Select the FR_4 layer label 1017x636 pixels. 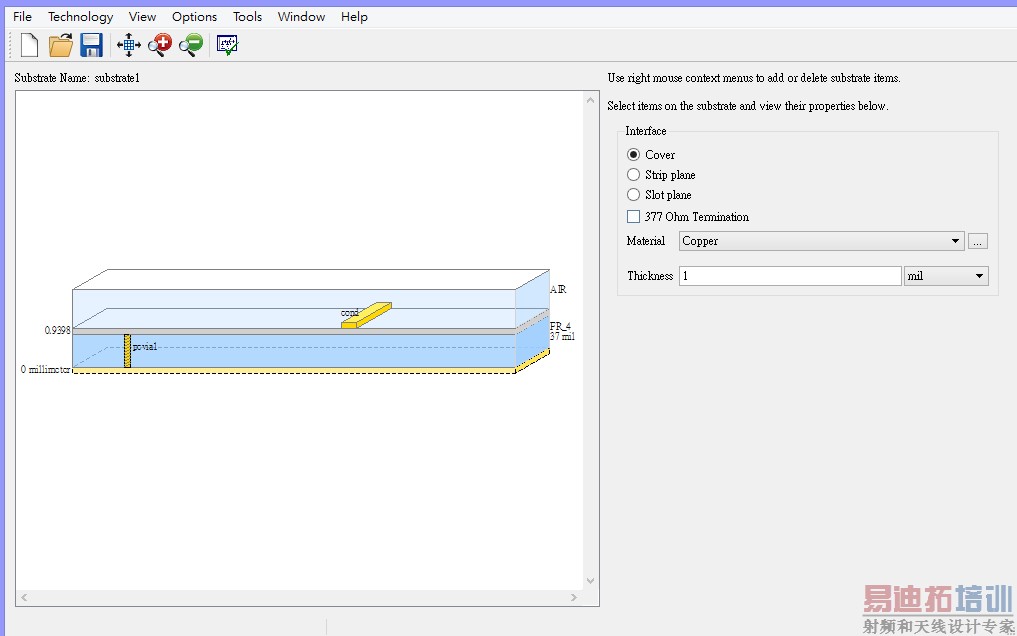point(560,326)
